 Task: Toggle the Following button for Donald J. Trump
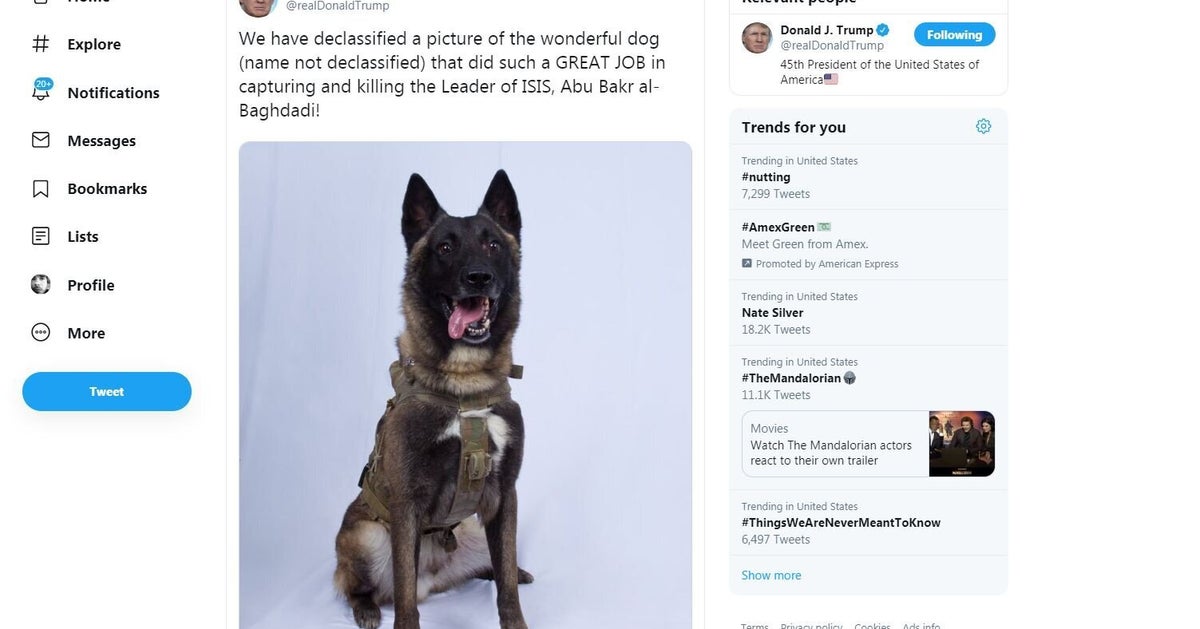(954, 35)
